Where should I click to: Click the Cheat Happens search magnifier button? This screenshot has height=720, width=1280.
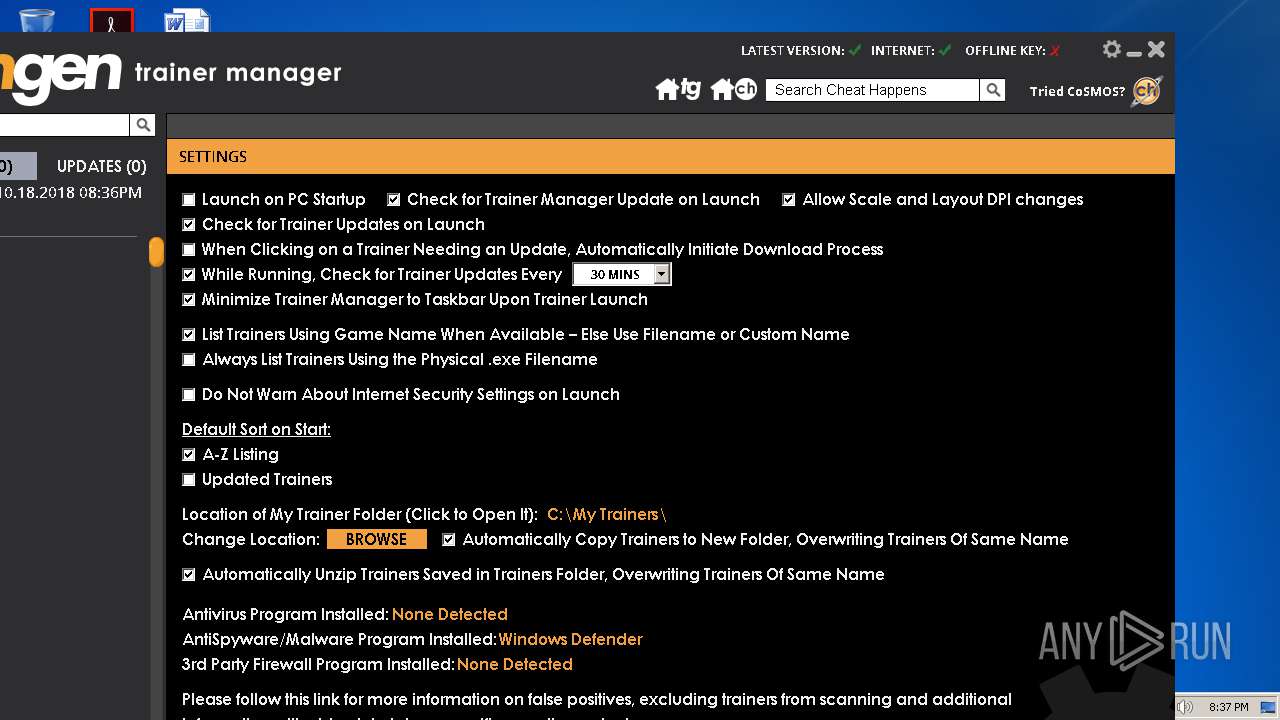(993, 90)
